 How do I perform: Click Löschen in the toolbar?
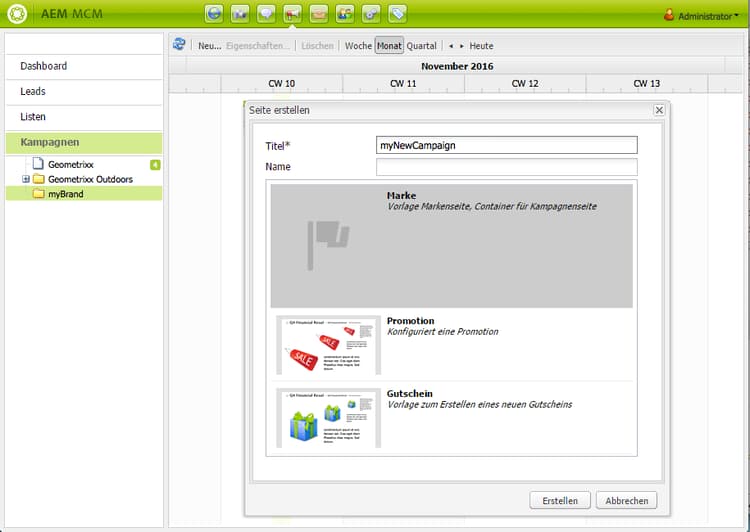coord(317,45)
